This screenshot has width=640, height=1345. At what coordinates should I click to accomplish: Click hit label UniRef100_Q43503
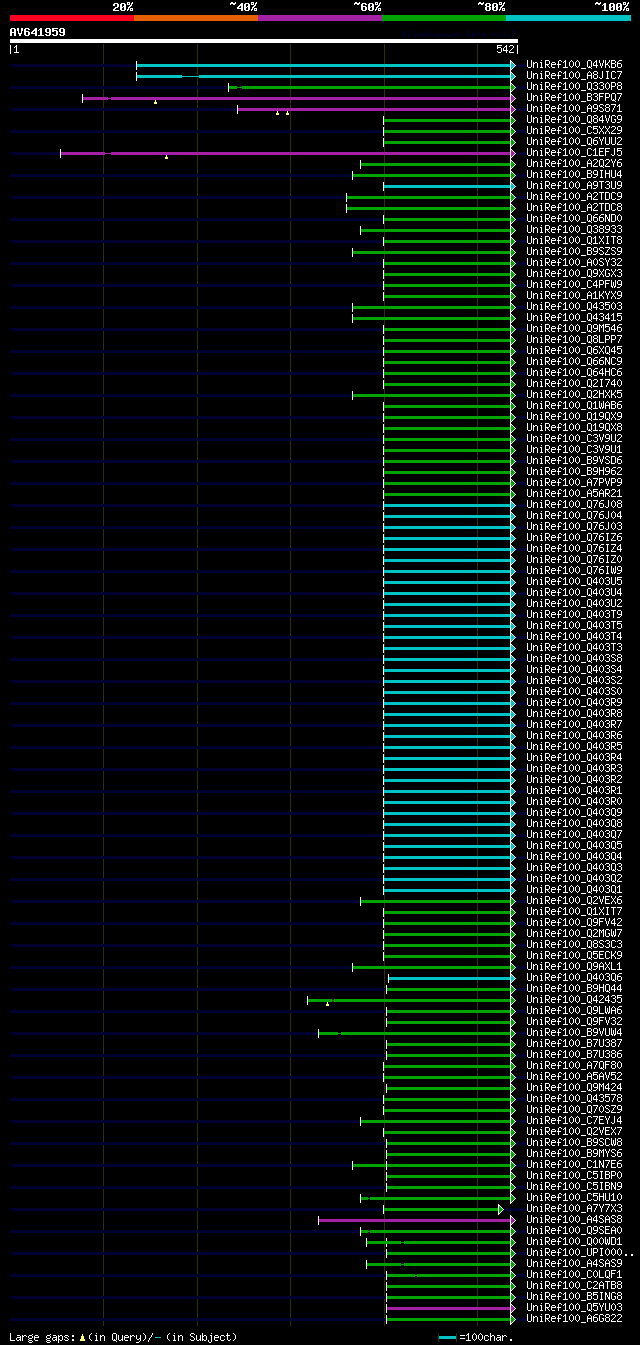pos(574,307)
